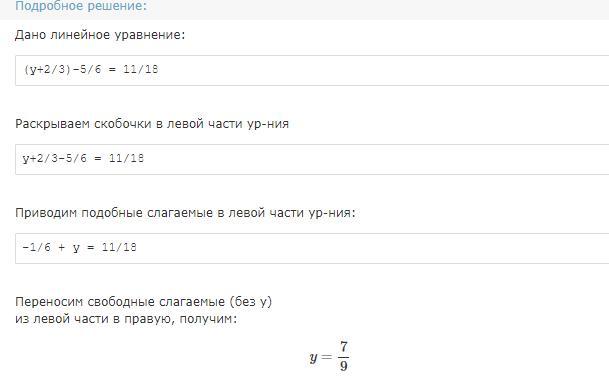Click '11/18' in the third equation box

tap(119, 247)
